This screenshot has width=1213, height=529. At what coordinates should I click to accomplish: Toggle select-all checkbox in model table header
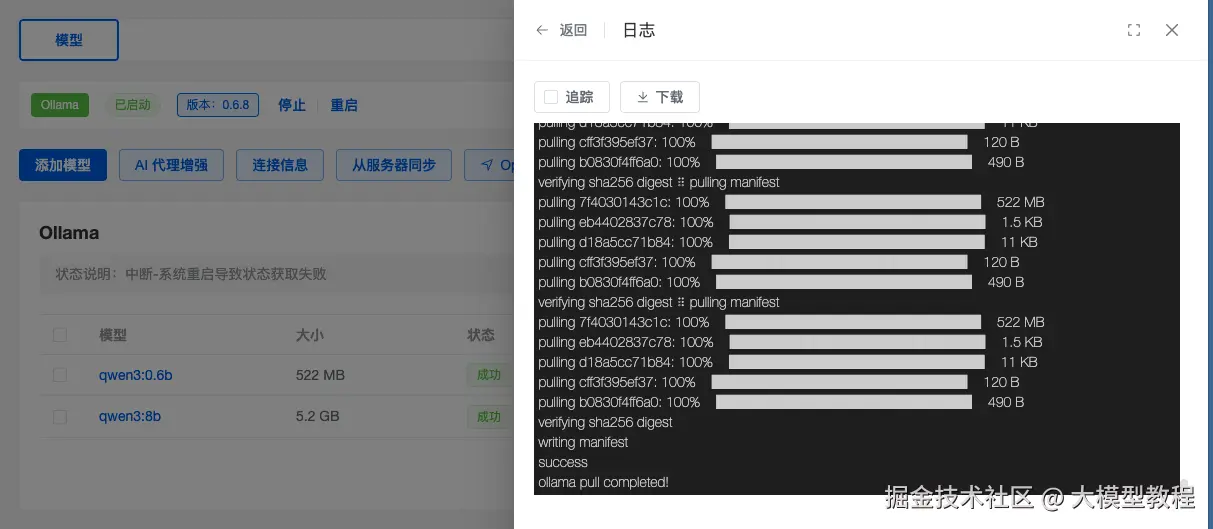60,335
